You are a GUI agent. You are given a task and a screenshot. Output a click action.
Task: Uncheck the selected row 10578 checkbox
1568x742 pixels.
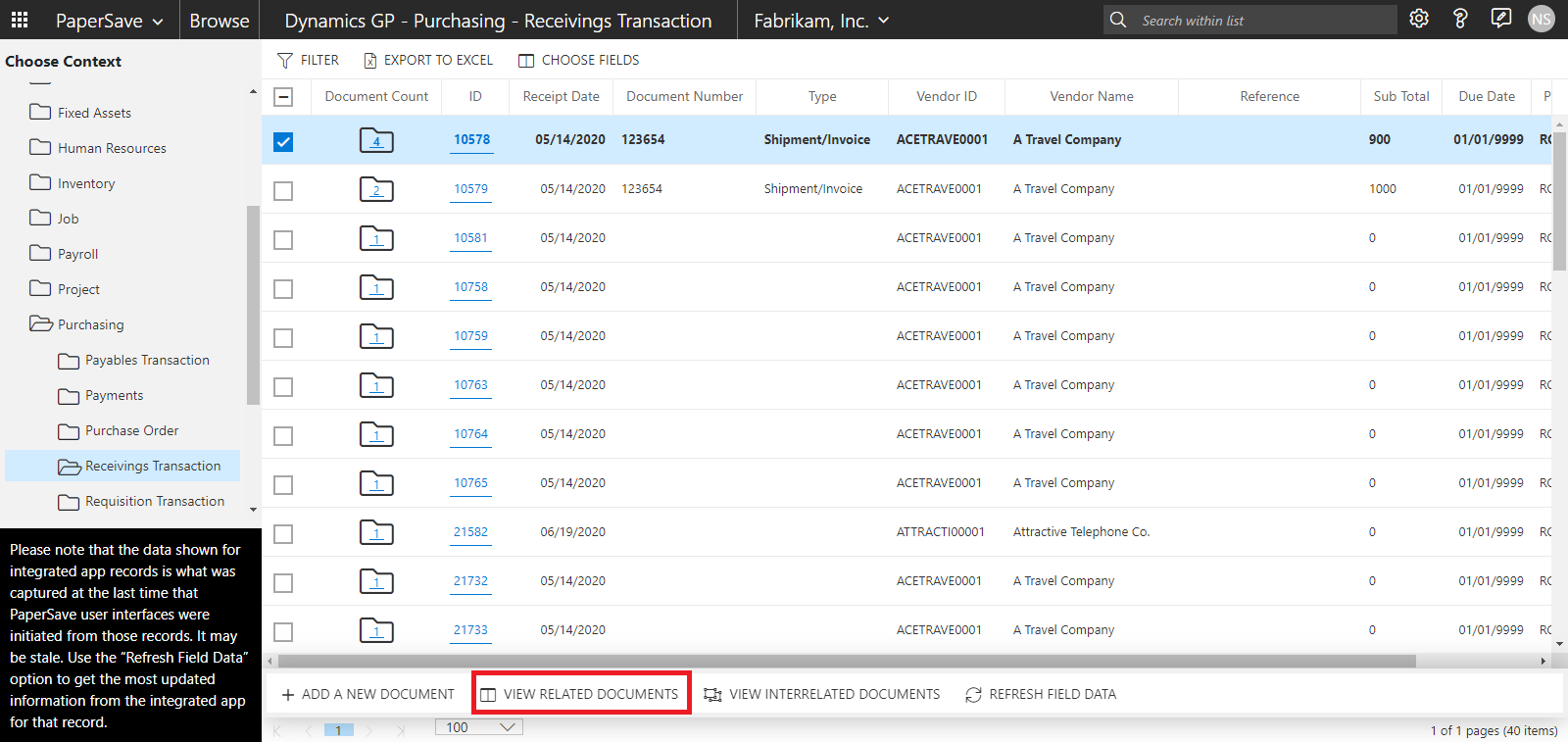283,142
